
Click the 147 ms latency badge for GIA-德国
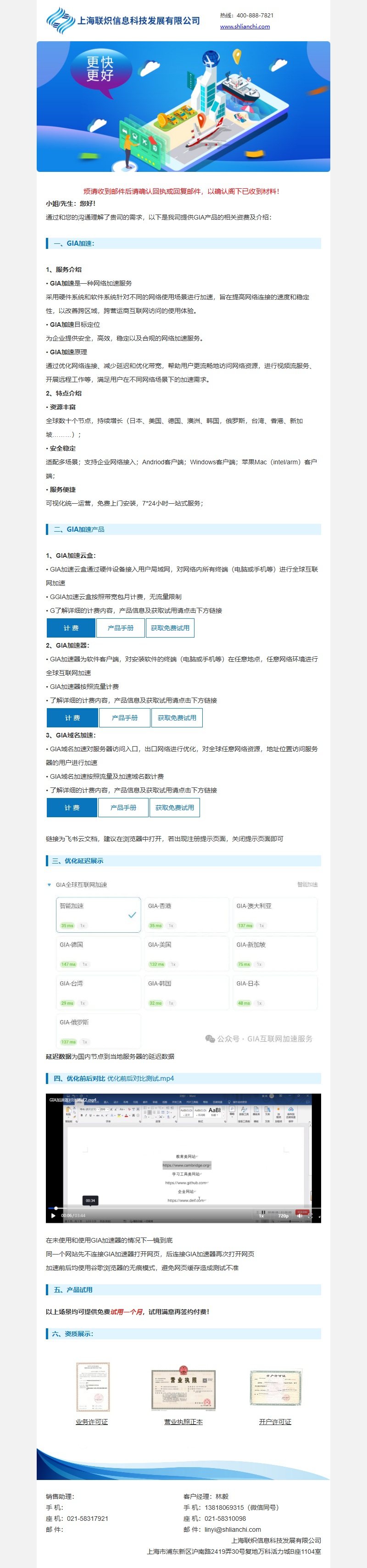tap(68, 964)
